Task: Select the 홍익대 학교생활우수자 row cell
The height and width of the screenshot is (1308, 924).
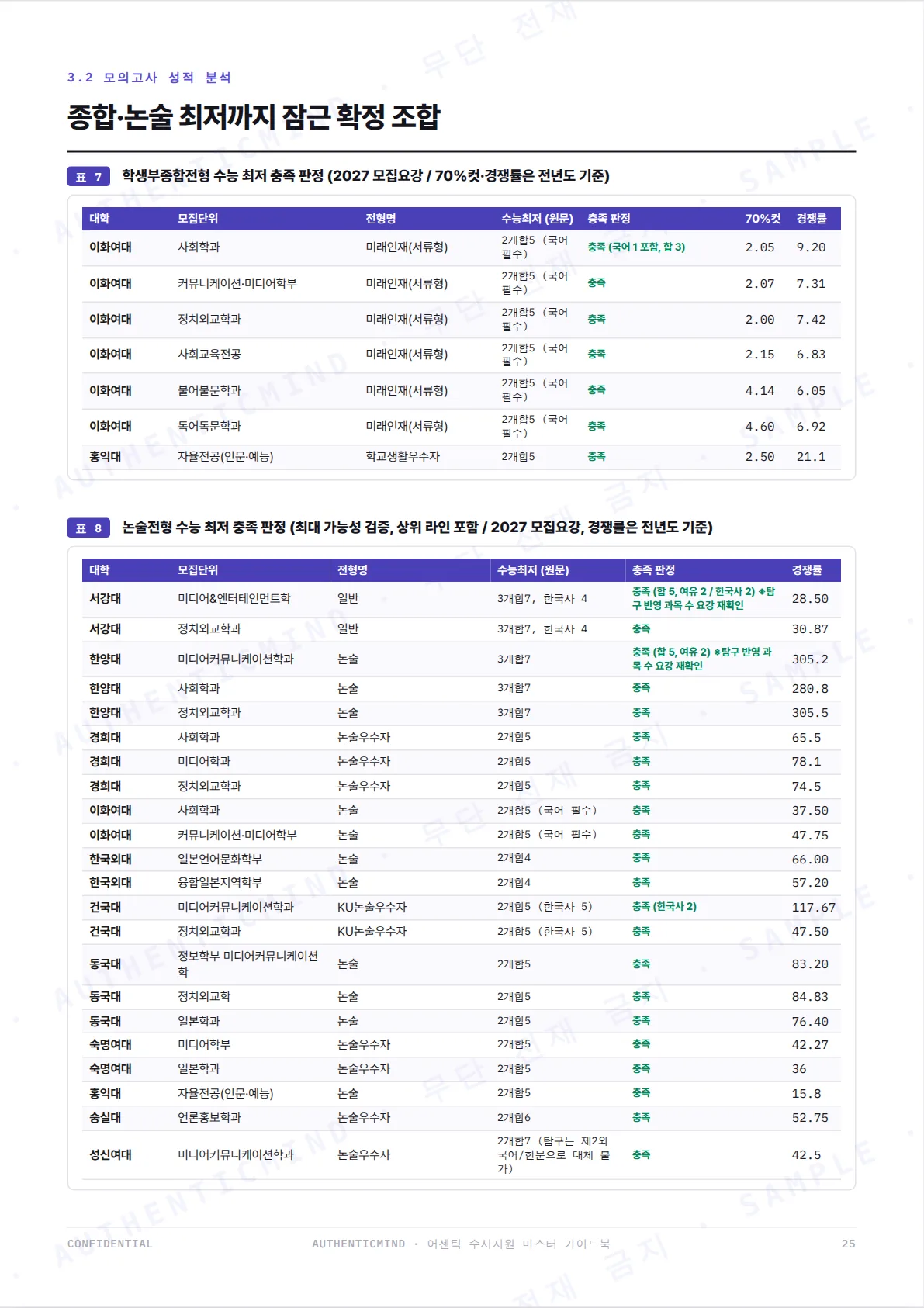Action: click(403, 457)
